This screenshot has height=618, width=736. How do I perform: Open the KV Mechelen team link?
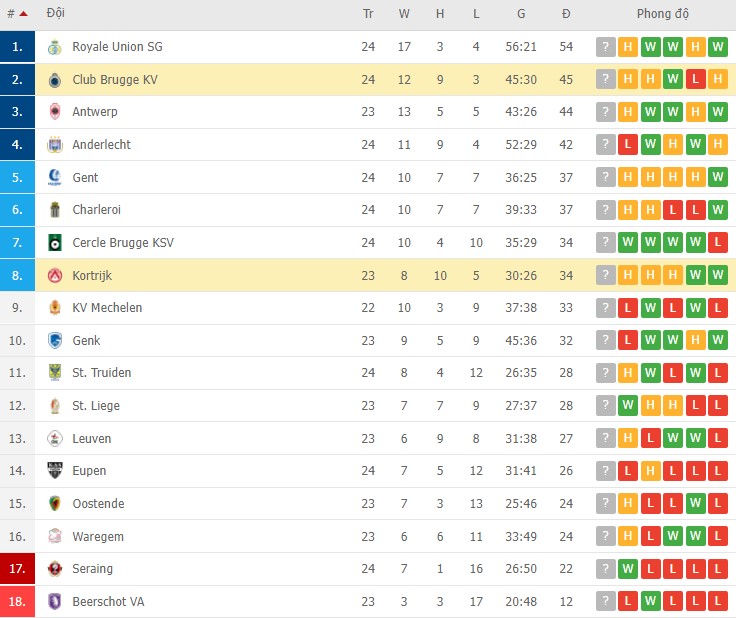(107, 308)
